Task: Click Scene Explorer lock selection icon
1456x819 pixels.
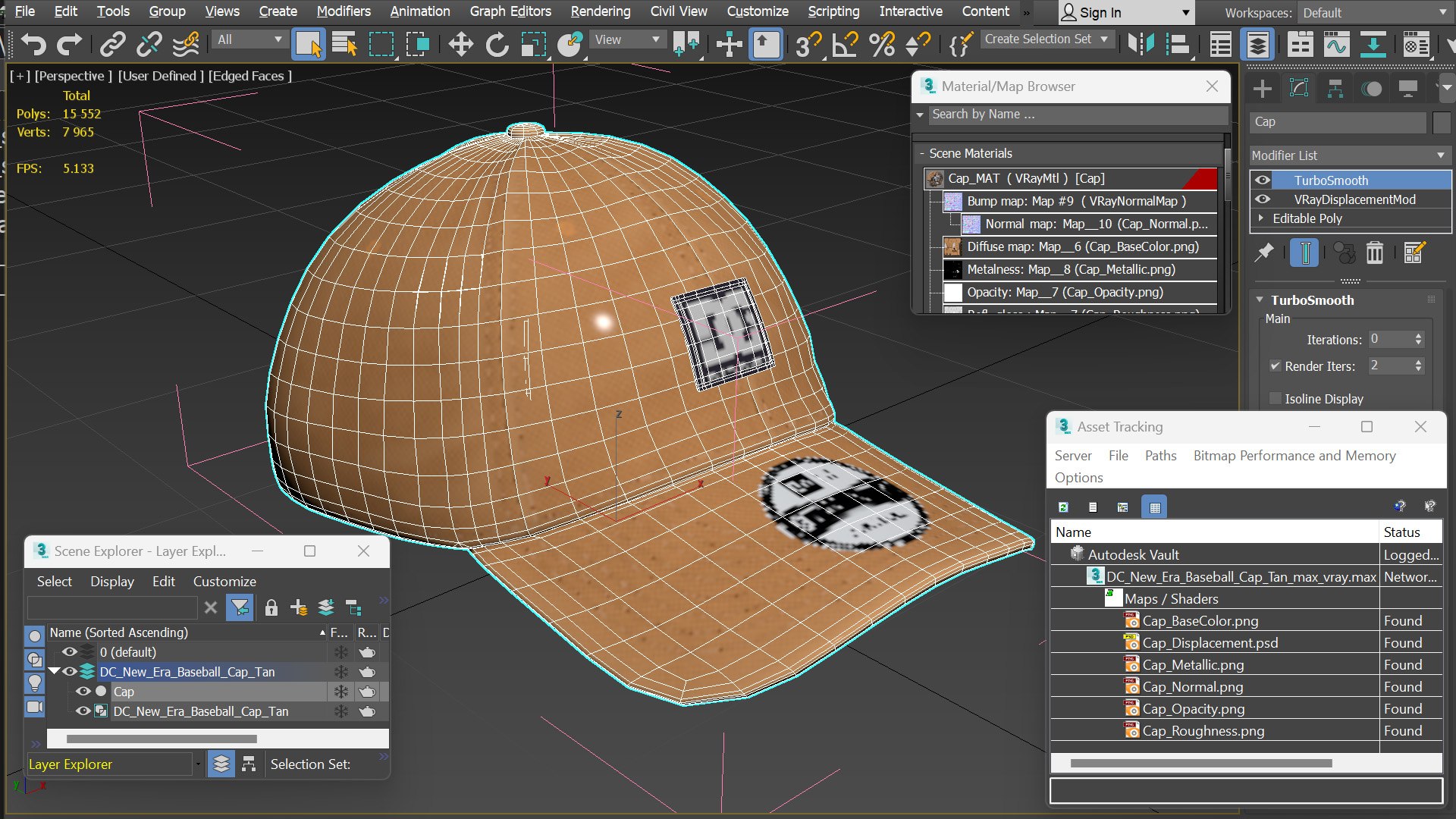Action: 271,607
